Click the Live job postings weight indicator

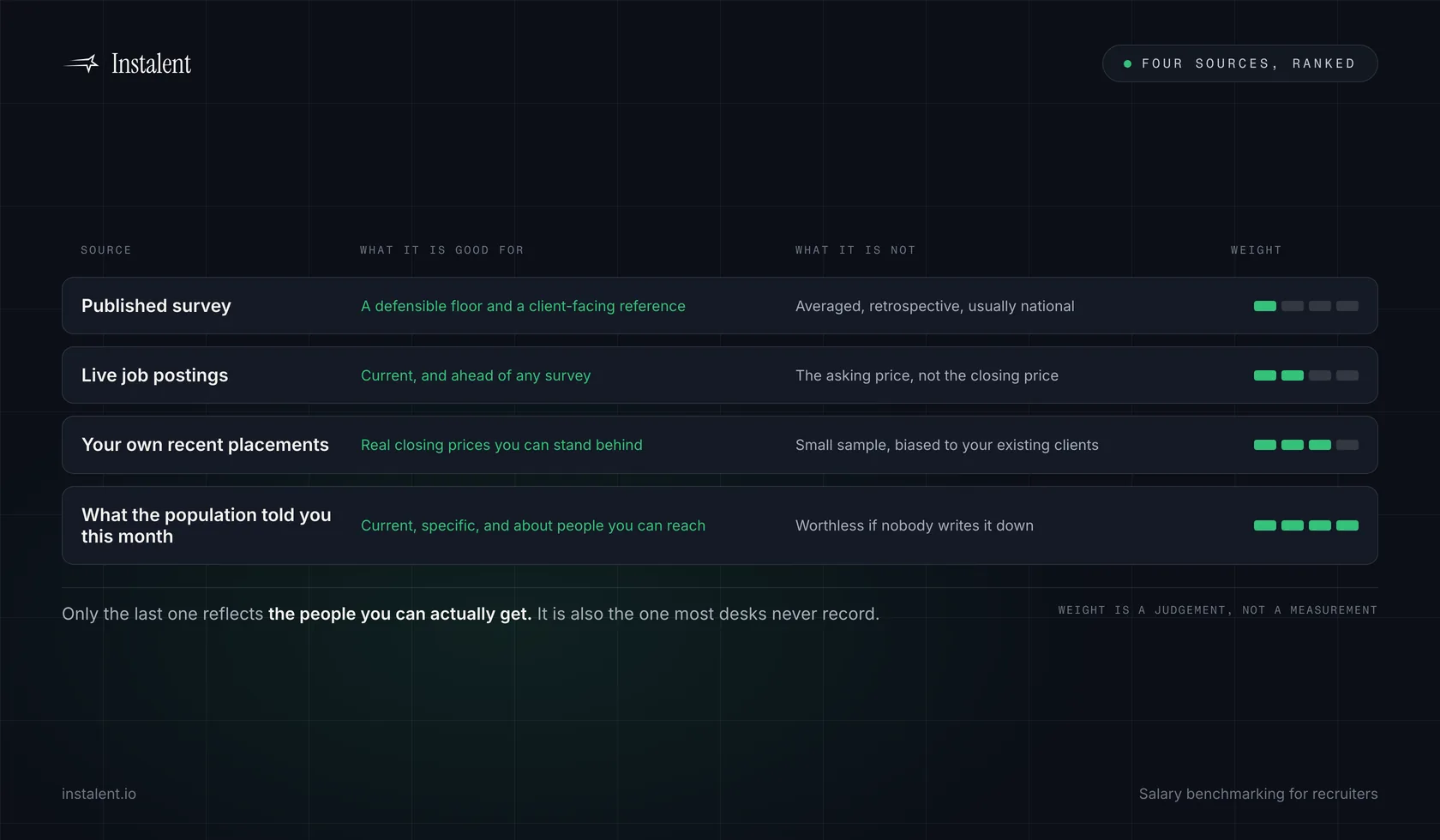tap(1305, 375)
